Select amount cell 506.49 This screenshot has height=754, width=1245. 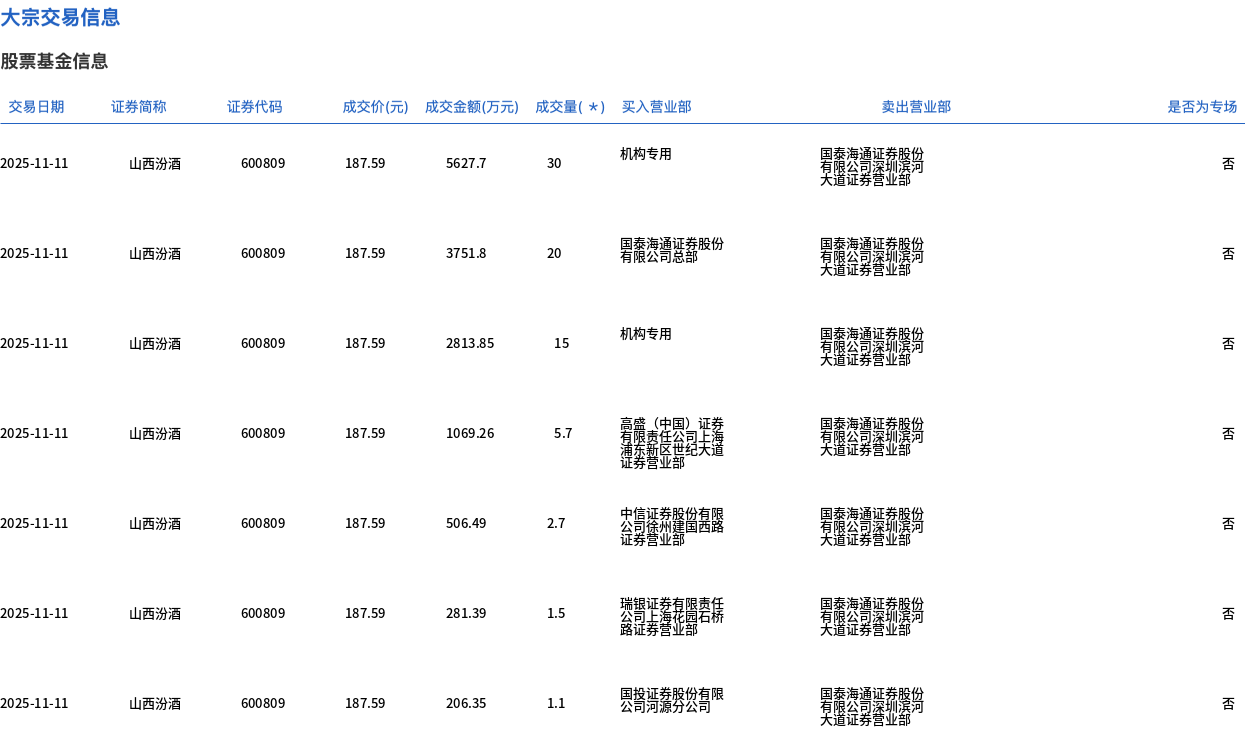466,523
